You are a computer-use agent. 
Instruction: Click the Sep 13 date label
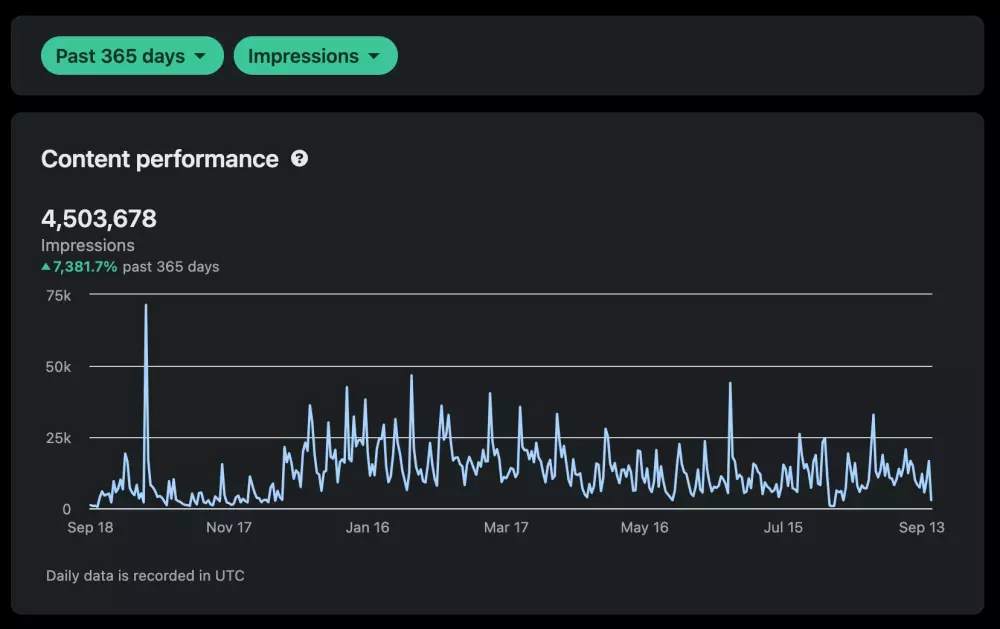(x=920, y=528)
